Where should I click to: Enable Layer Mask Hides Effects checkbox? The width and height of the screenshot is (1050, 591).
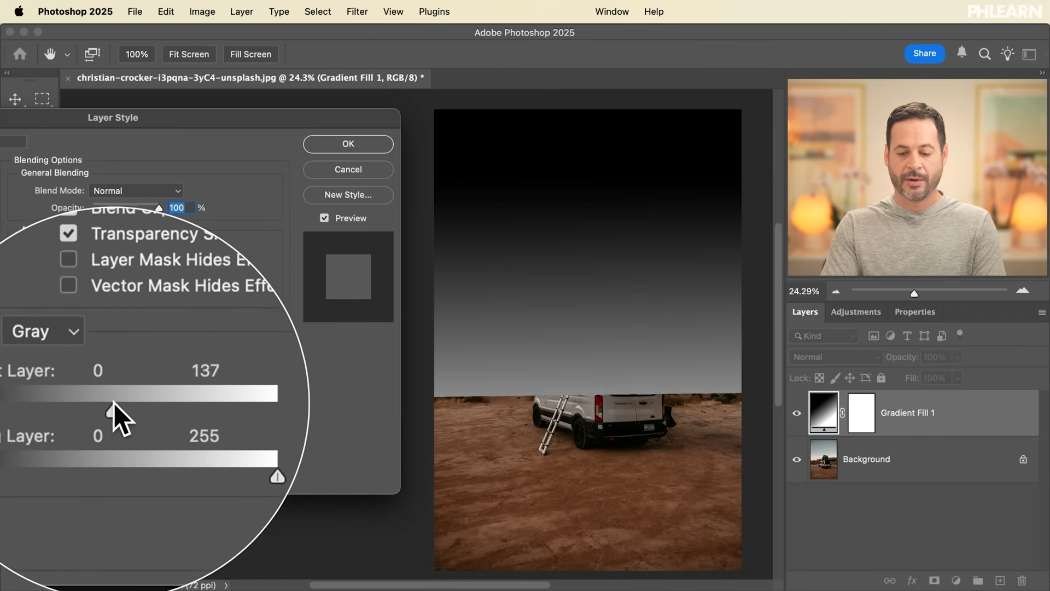pyautogui.click(x=68, y=259)
